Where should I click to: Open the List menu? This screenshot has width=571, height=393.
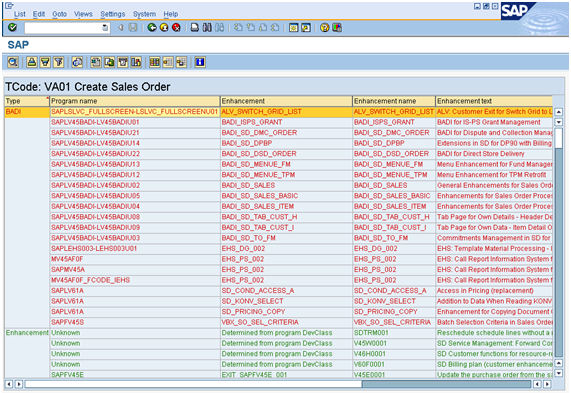click(x=20, y=14)
